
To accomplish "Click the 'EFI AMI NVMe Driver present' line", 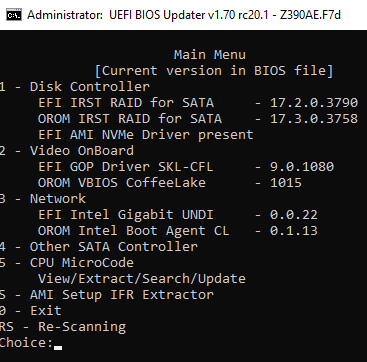I will (146, 135).
